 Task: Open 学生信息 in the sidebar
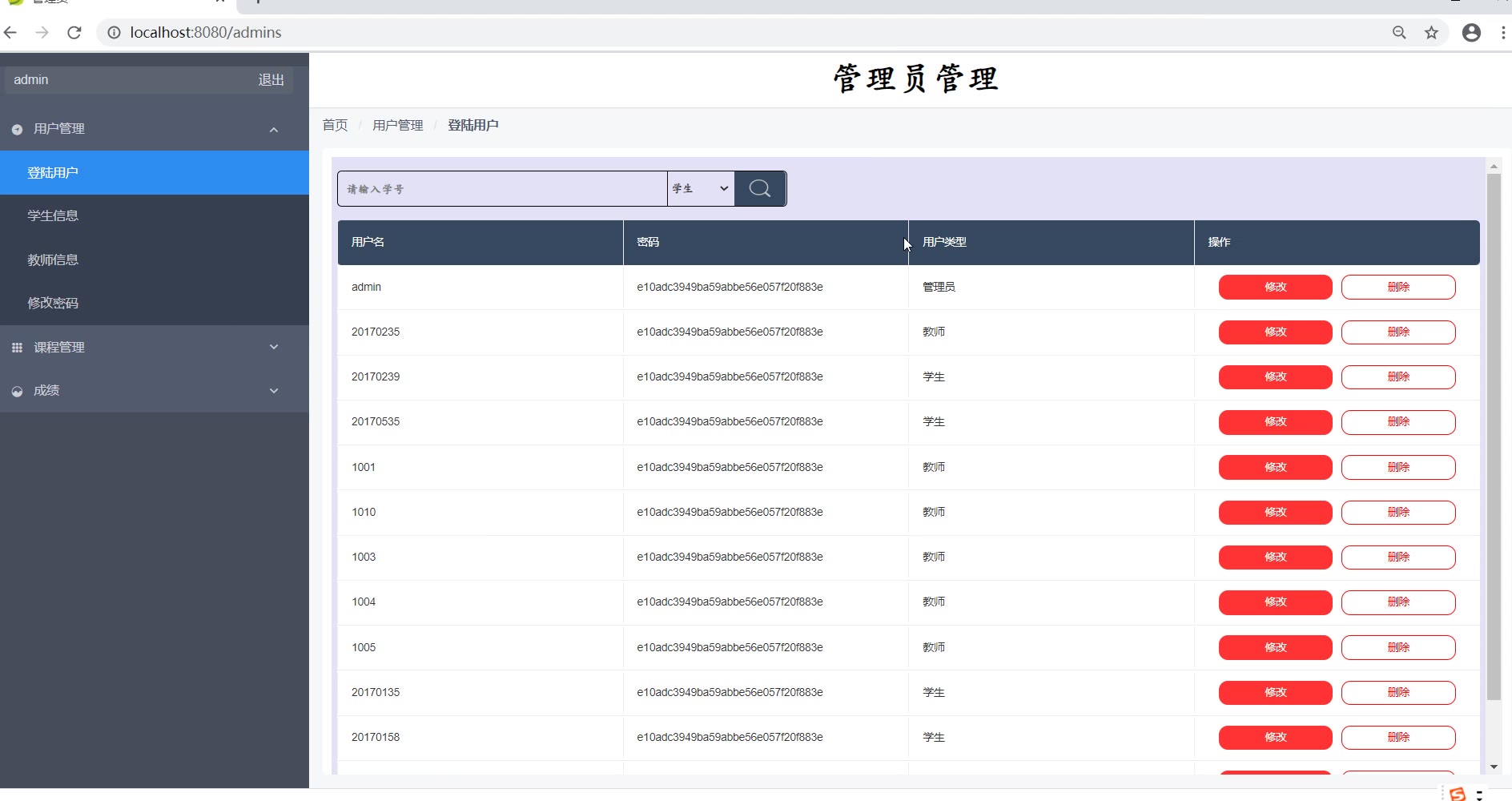pyautogui.click(x=53, y=216)
